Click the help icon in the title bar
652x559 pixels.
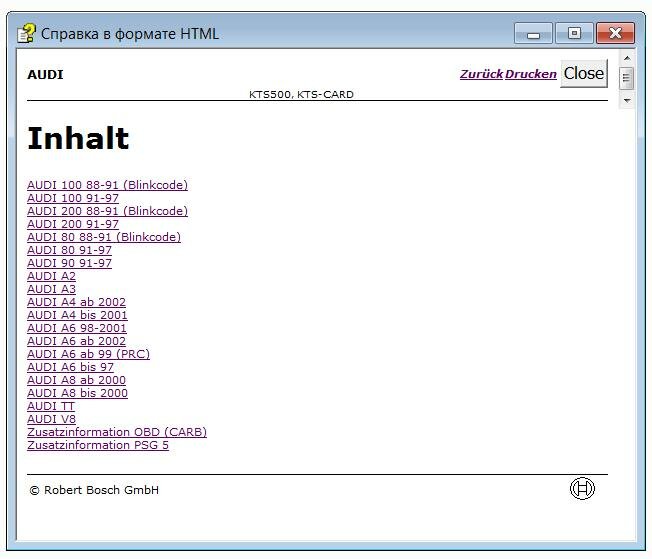[27, 33]
